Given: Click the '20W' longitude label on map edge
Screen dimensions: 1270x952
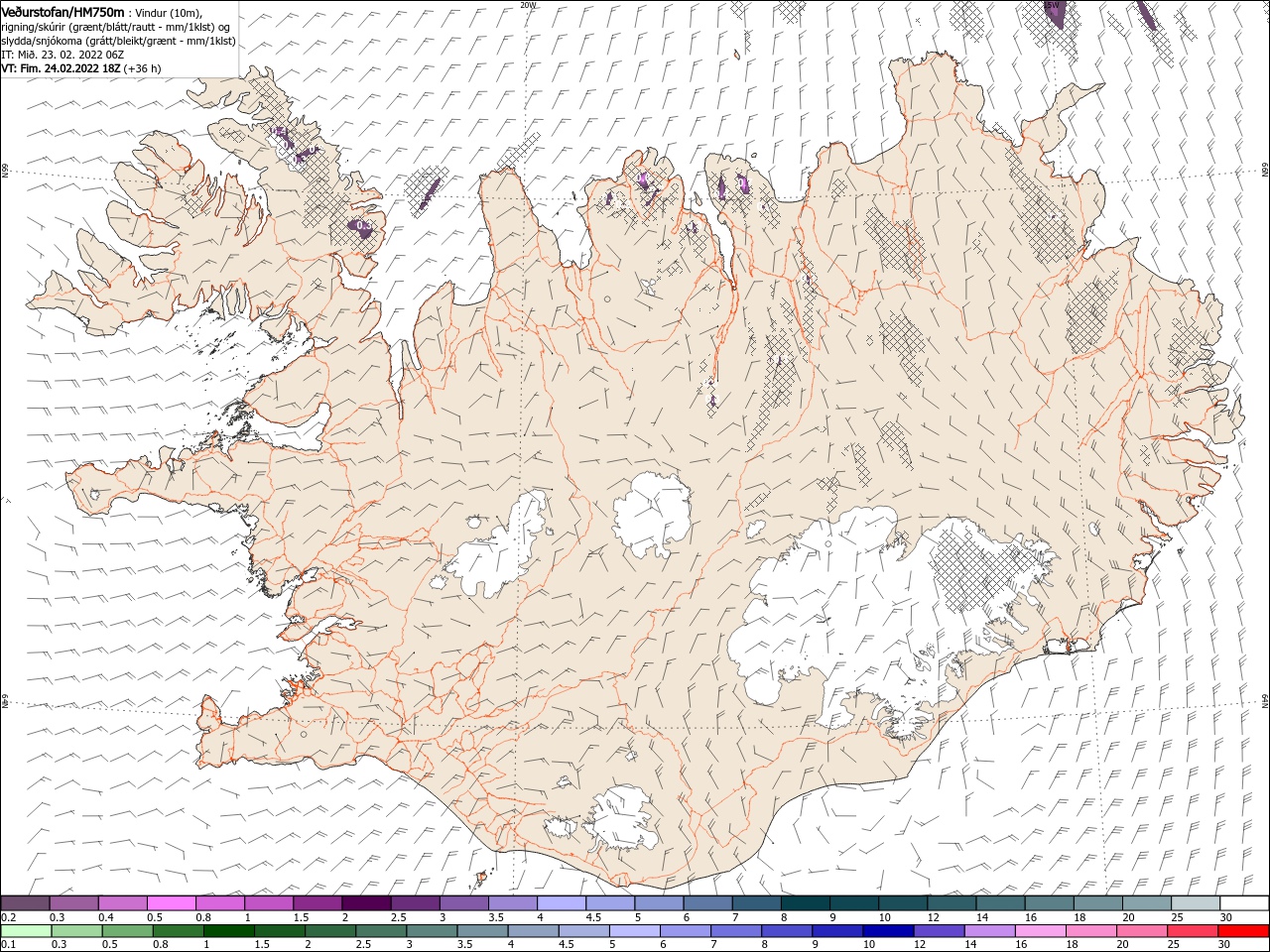Looking at the screenshot, I should point(528,5).
